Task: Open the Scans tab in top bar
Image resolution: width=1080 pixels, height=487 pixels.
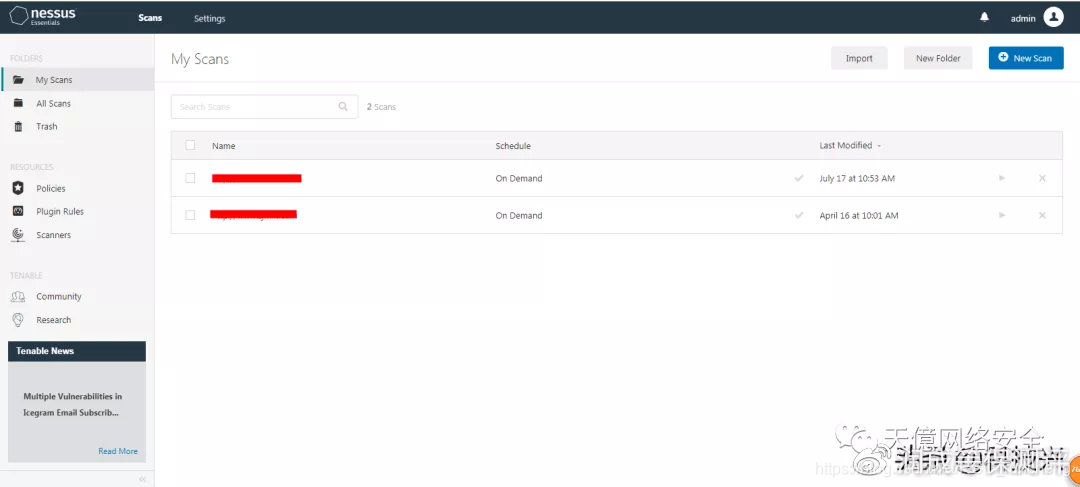Action: coord(150,18)
